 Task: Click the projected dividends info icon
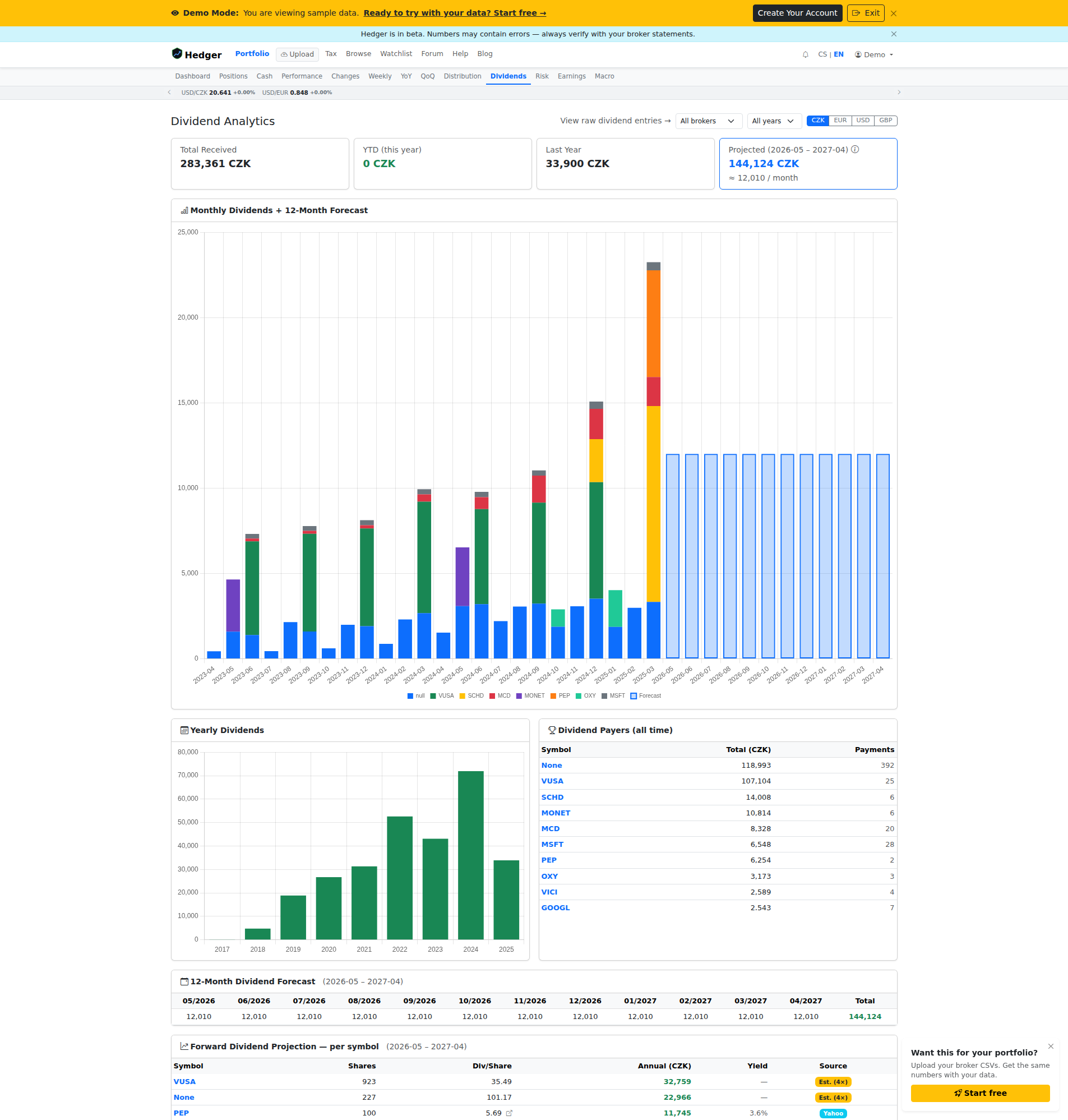pos(855,150)
